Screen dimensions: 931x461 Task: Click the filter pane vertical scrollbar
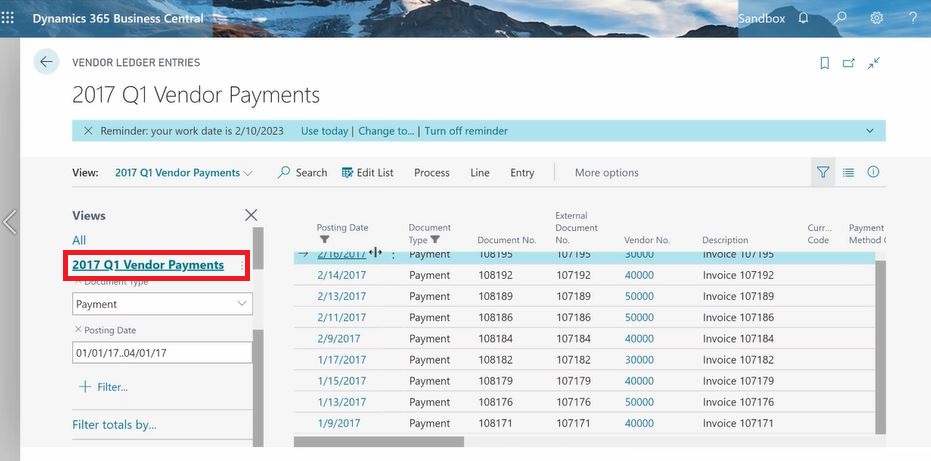tap(258, 387)
